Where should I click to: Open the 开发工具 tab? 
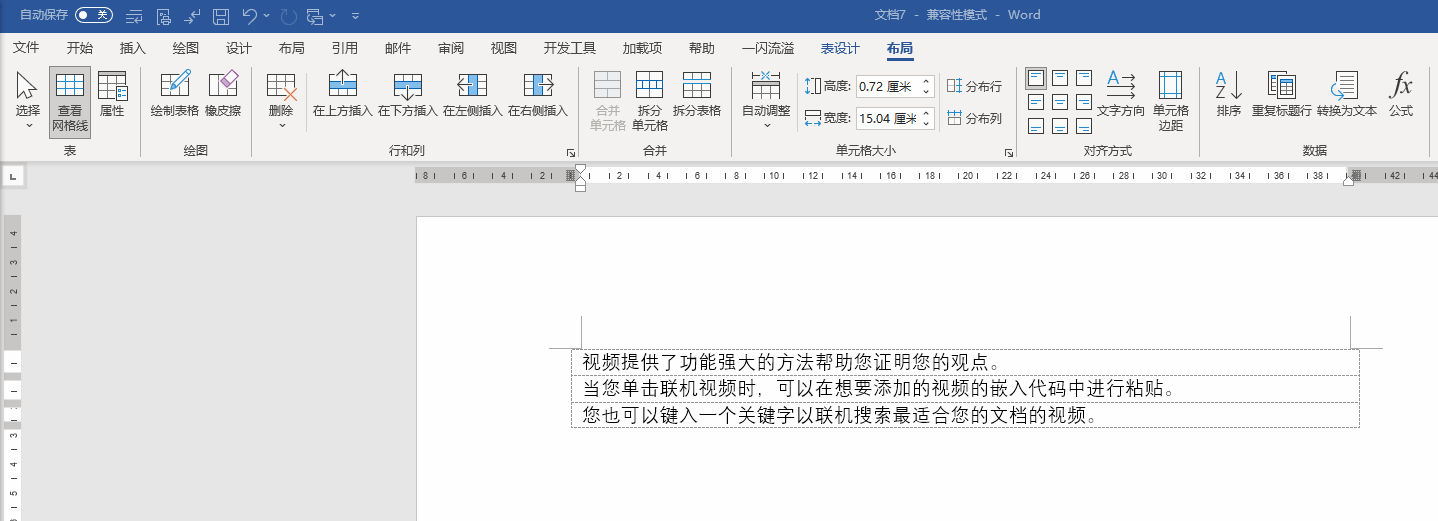(570, 48)
